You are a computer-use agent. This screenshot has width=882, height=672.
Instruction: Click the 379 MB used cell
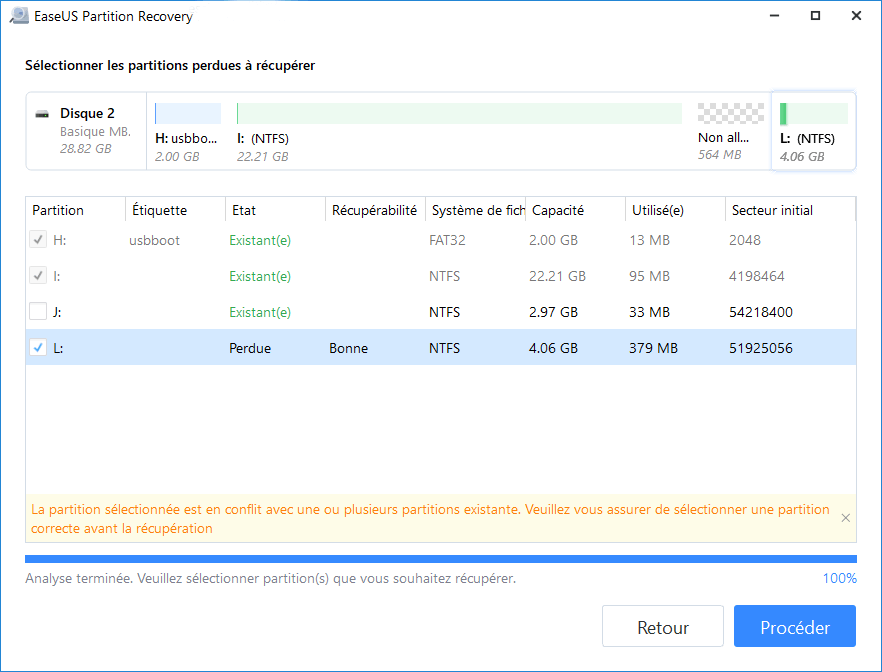point(653,348)
